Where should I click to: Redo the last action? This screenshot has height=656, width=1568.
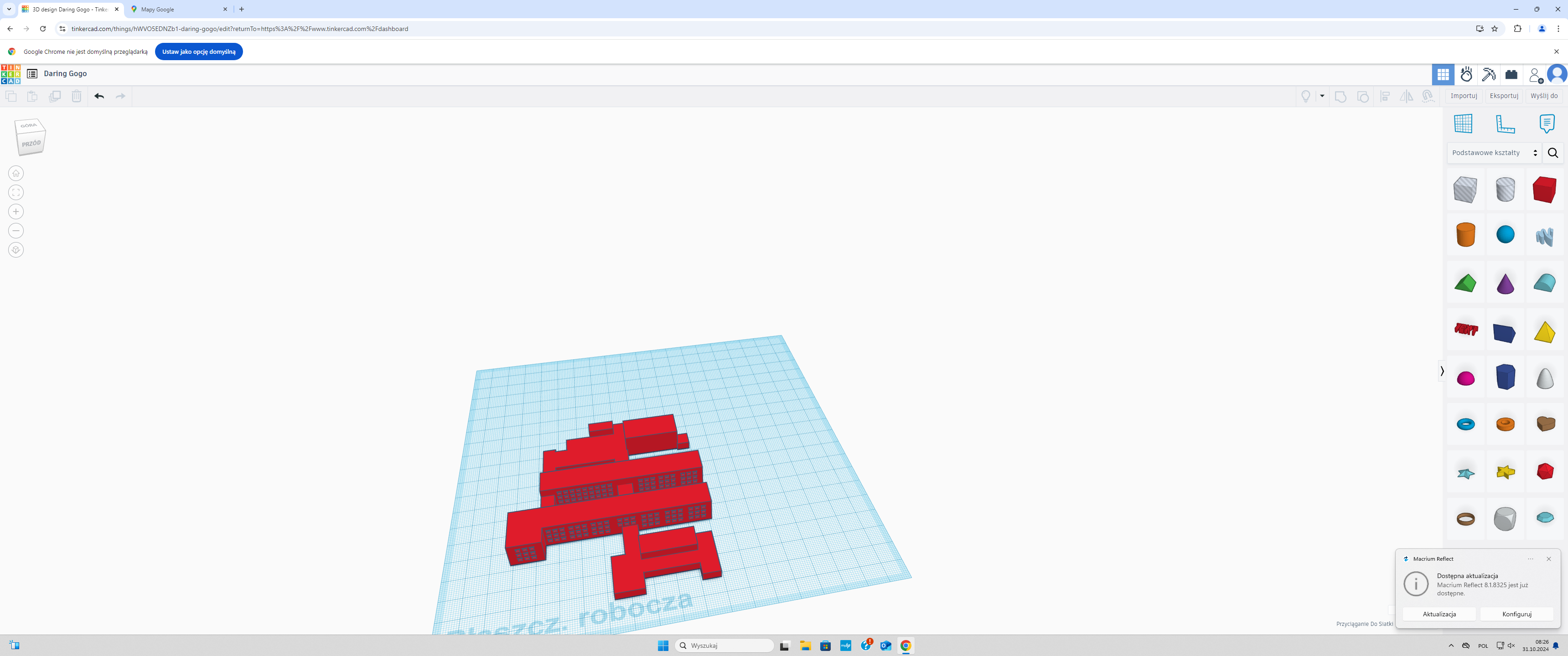tap(120, 96)
